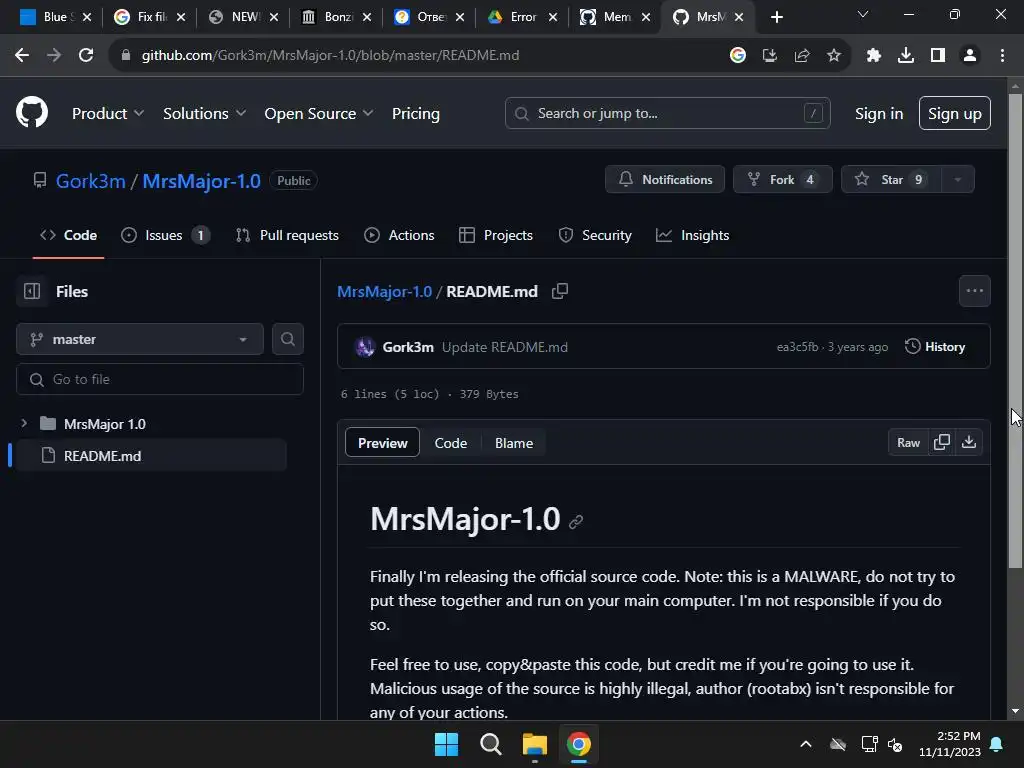The image size is (1024, 768).
Task: Click the heading anchor link icon
Action: coord(575,522)
